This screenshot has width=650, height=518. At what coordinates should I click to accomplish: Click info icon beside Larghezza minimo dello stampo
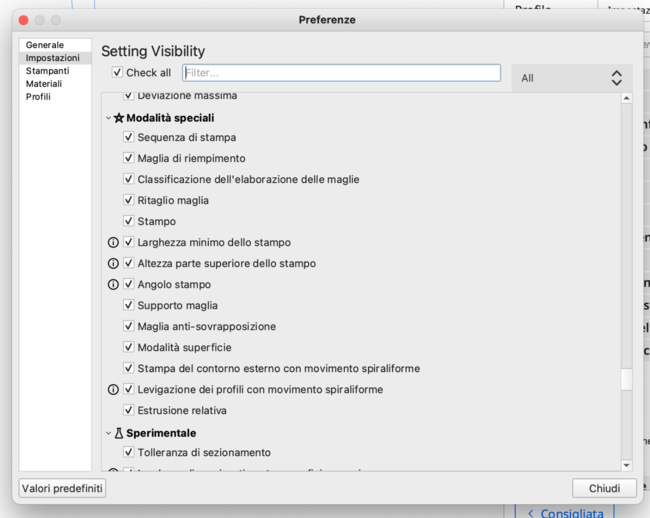point(113,242)
